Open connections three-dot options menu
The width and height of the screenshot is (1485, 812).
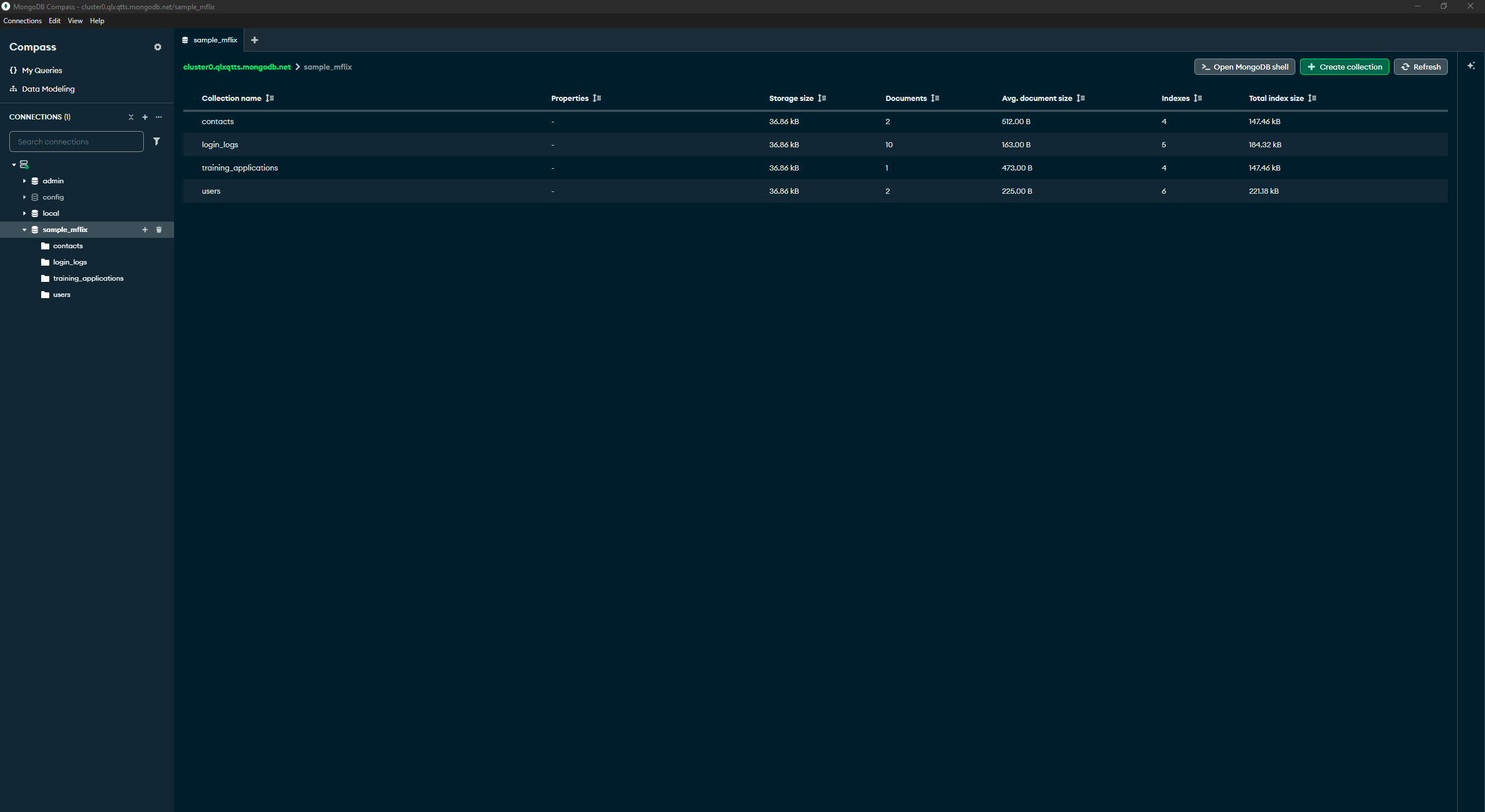pos(159,117)
